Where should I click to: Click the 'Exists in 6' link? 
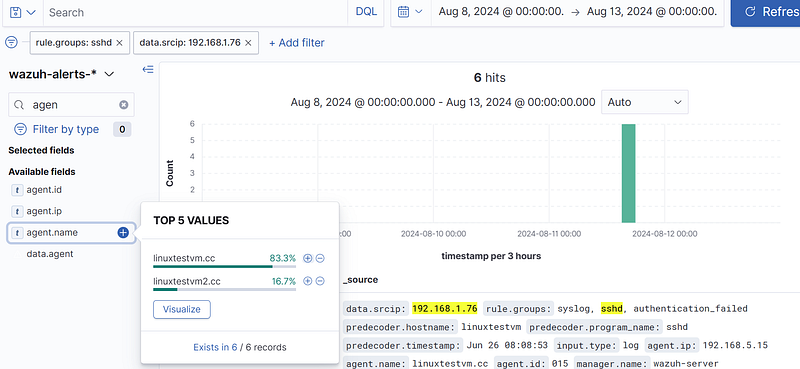tap(215, 347)
